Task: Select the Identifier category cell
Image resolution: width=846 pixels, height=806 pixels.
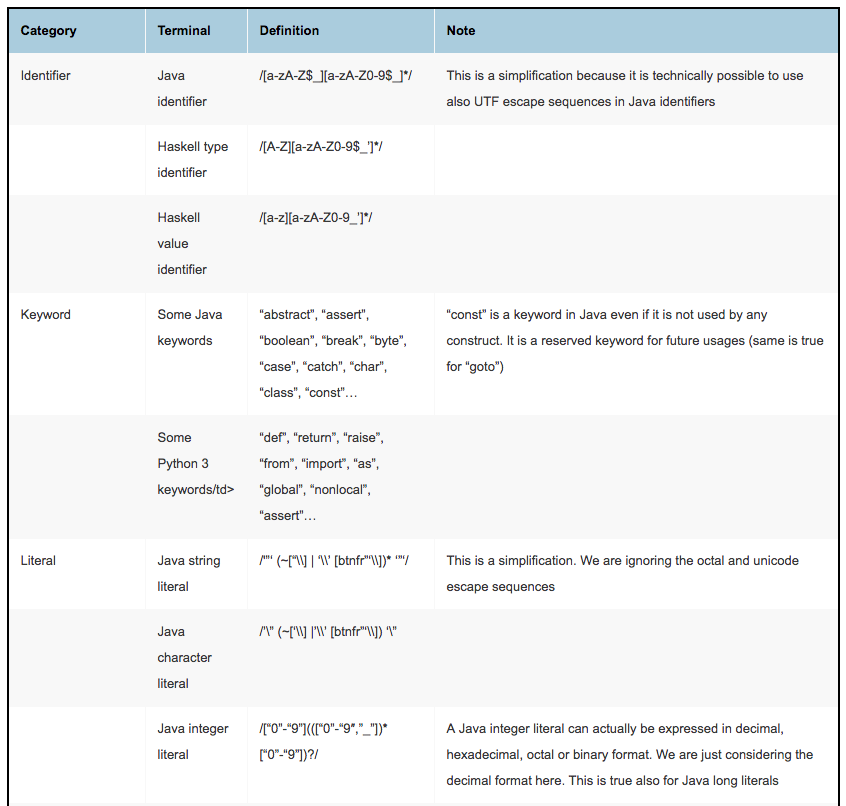Action: pos(46,76)
